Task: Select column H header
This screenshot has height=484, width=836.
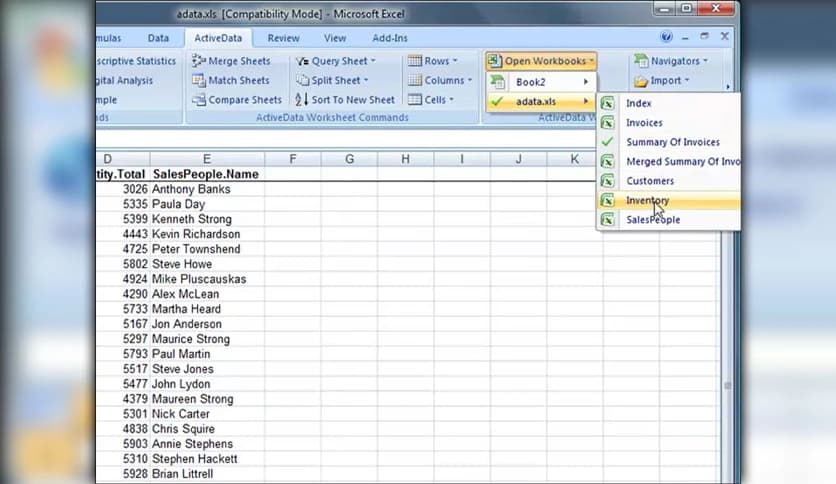Action: click(x=405, y=159)
